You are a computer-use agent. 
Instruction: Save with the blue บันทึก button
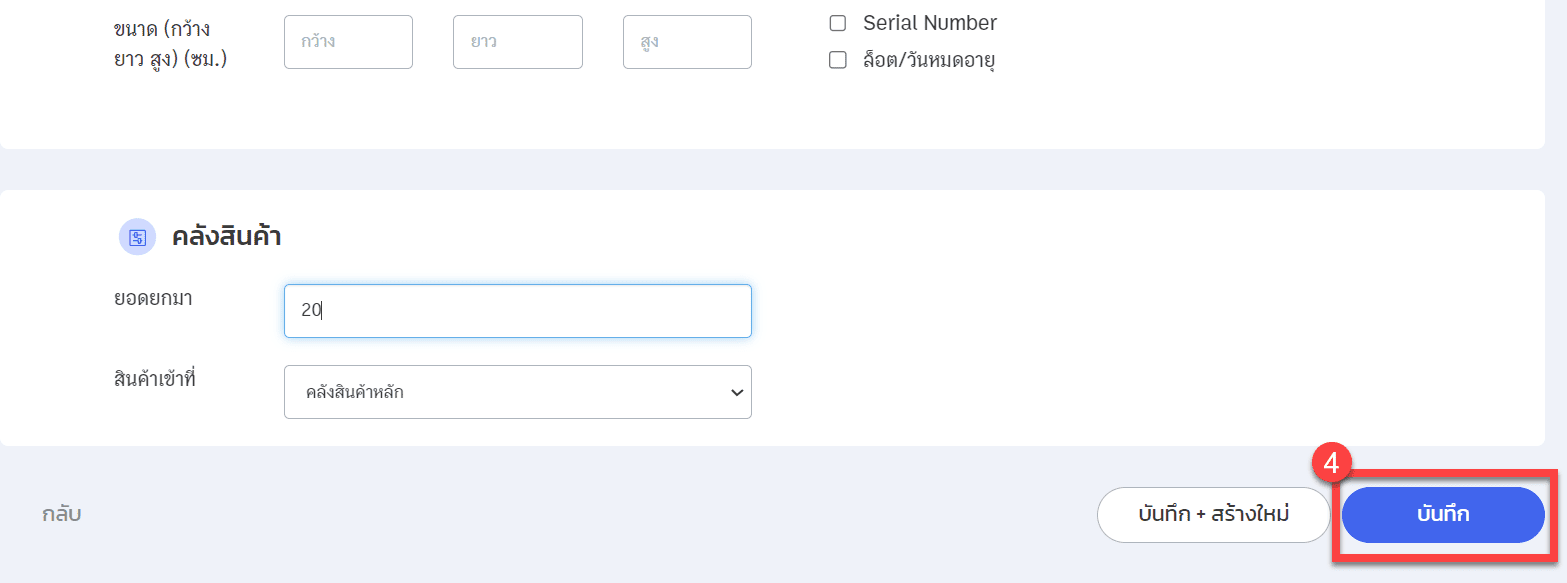click(x=1443, y=515)
